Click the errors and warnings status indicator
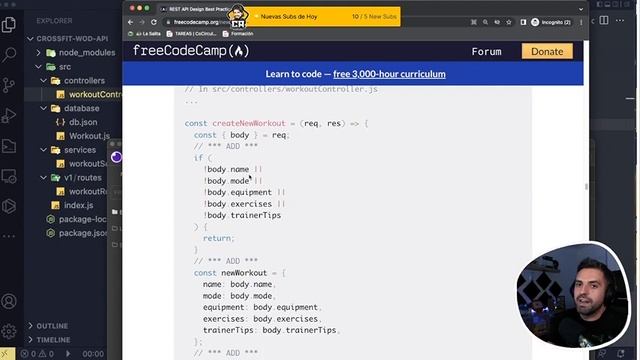 pyautogui.click(x=38, y=353)
